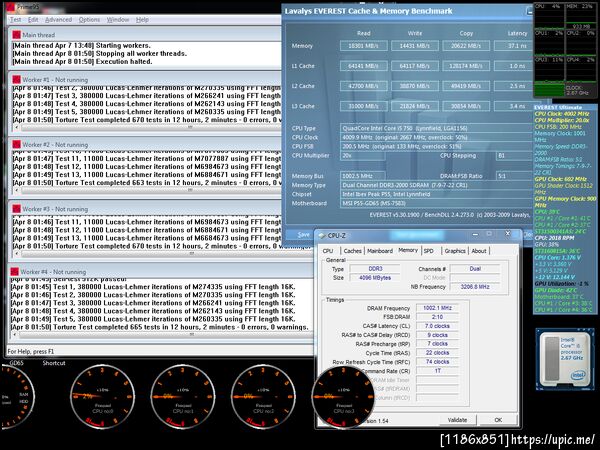This screenshot has width=600, height=450.
Task: Click the DRAM Frequency 1002.1 MHz value
Action: pyautogui.click(x=437, y=308)
